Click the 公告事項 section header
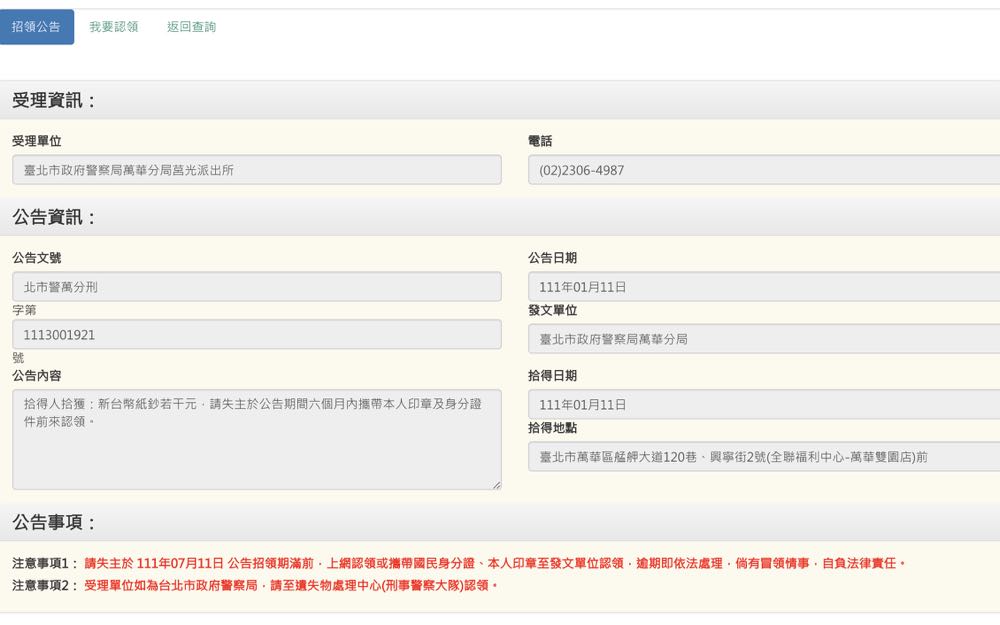This screenshot has width=1000, height=625. [x=55, y=522]
